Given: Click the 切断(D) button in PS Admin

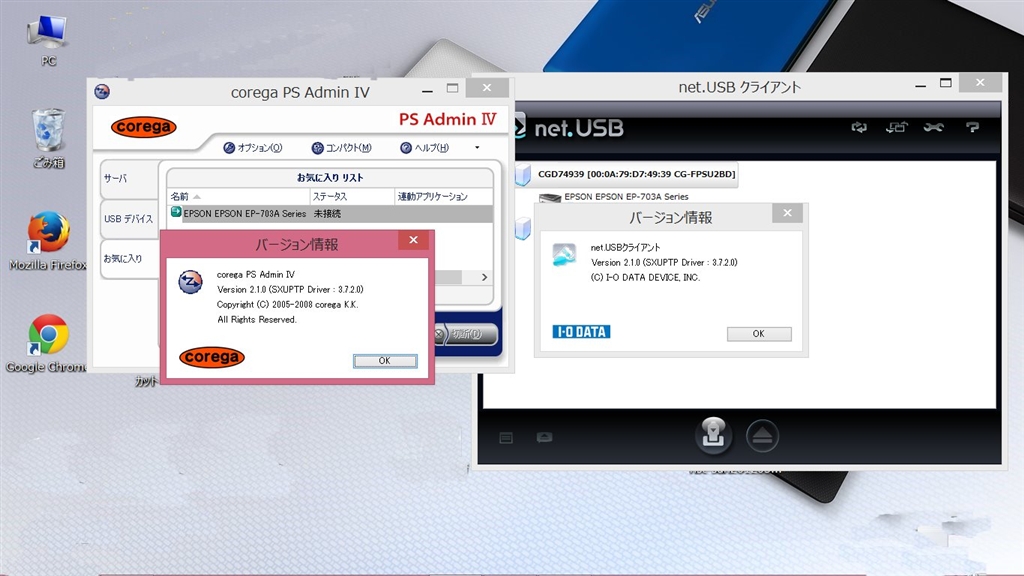Looking at the screenshot, I should pyautogui.click(x=465, y=334).
